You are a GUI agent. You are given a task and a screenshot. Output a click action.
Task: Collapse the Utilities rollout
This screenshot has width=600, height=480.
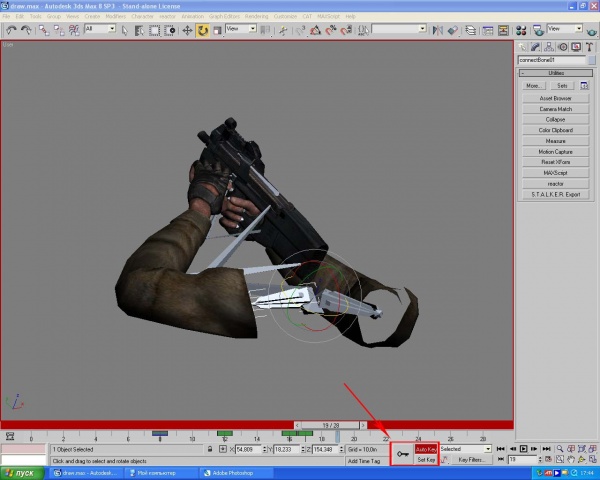(x=558, y=73)
